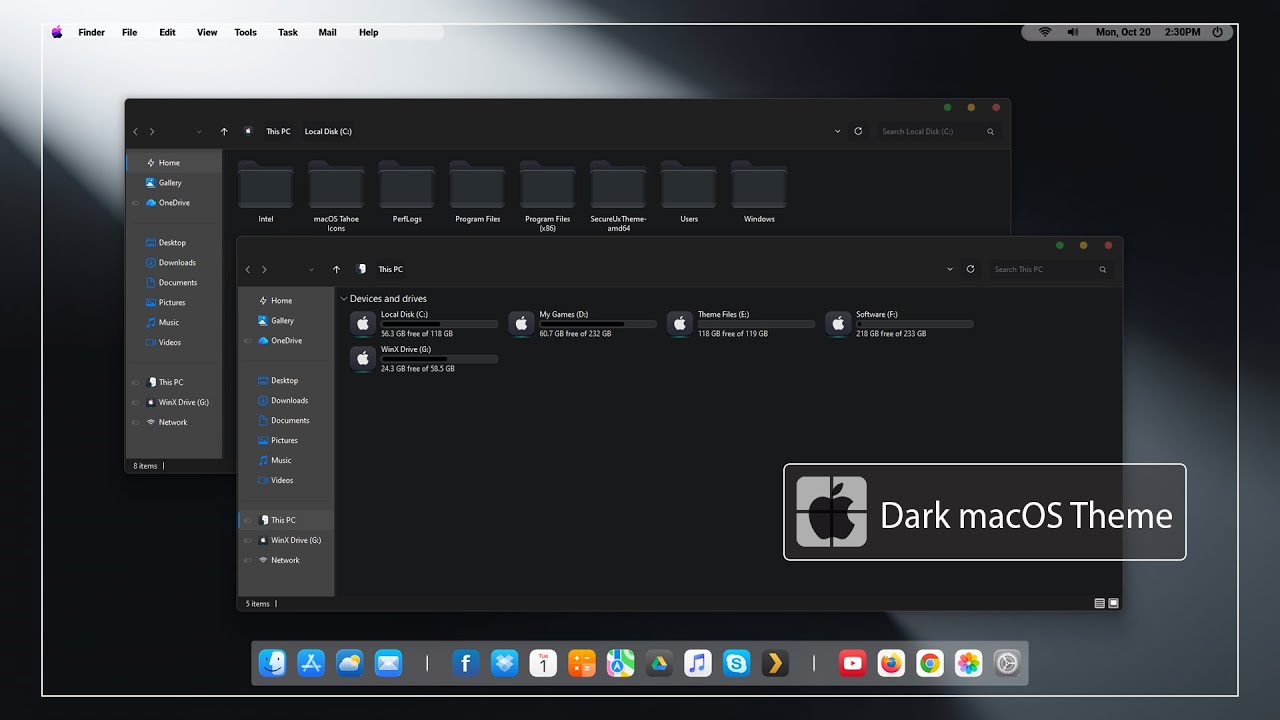Screen dimensions: 1280x720
Task: Switch to large icons view in This PC window
Action: [1114, 604]
